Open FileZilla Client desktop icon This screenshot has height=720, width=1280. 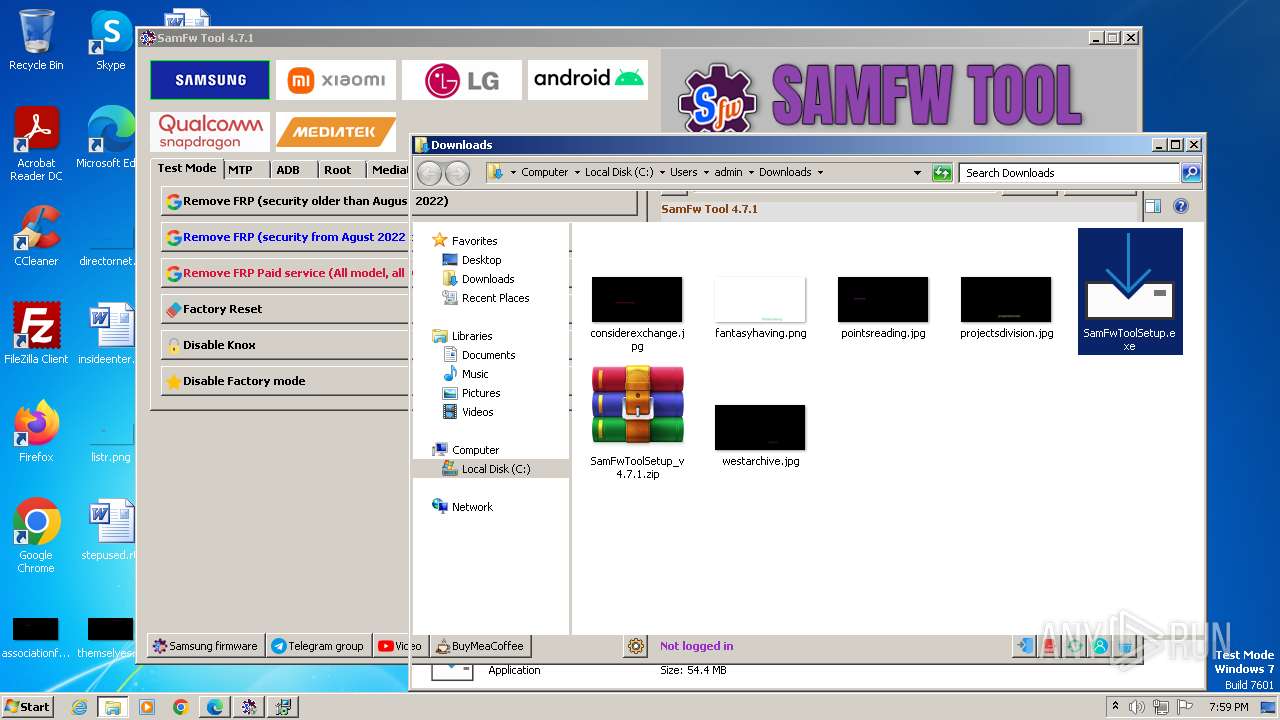point(36,334)
